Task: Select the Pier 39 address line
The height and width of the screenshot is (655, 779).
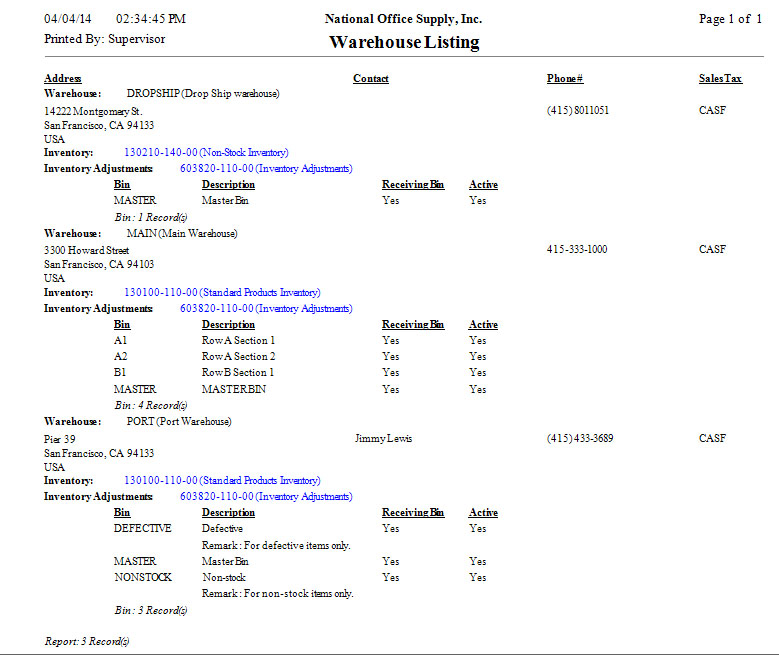Action: click(x=60, y=439)
